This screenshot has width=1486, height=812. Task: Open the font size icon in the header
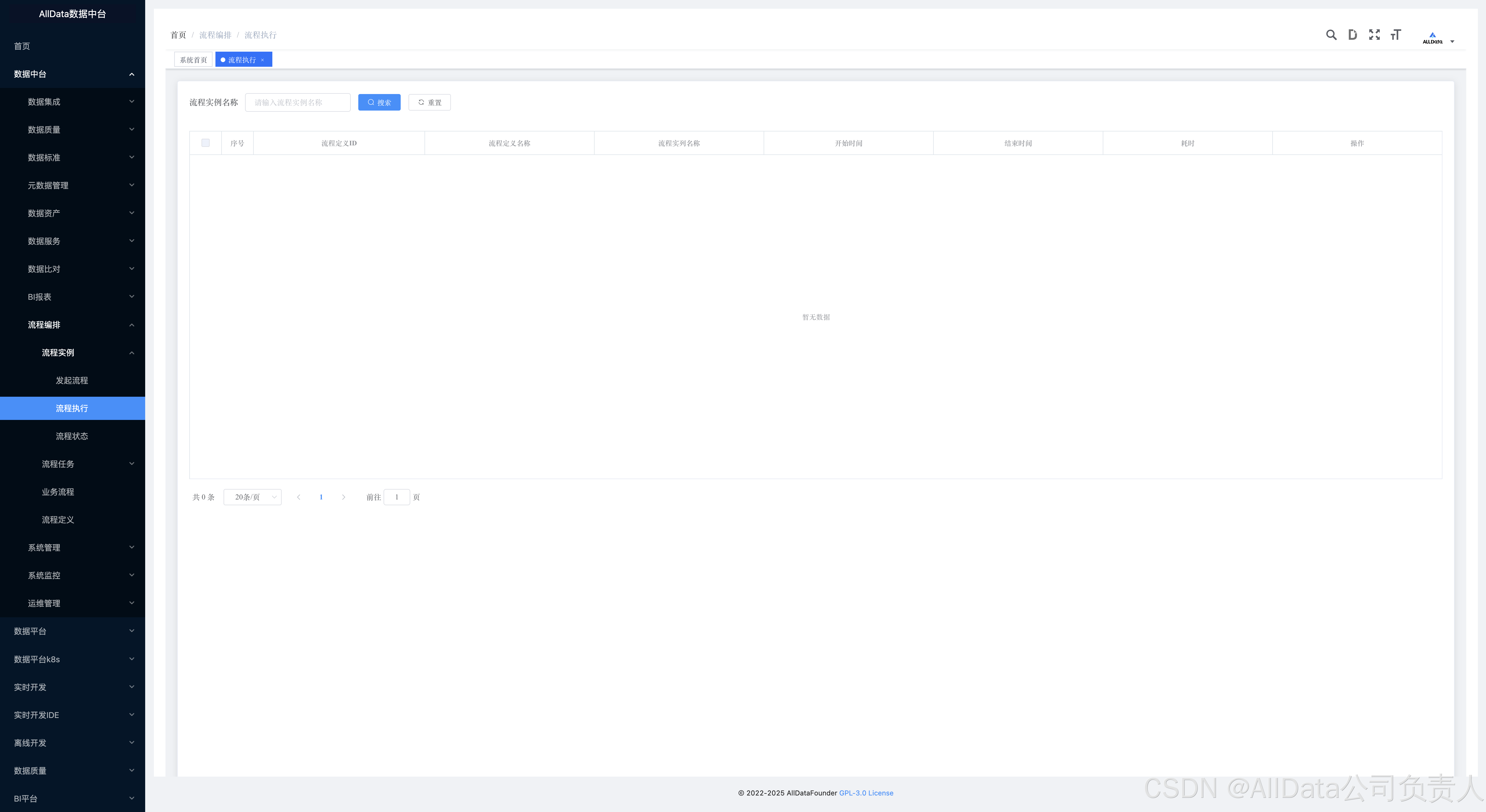tap(1395, 35)
